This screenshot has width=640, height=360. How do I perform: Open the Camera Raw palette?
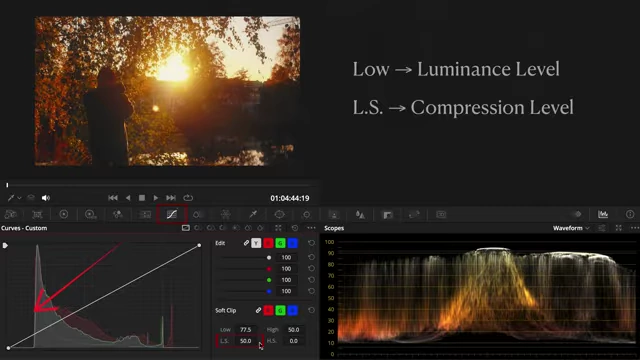(x=11, y=214)
